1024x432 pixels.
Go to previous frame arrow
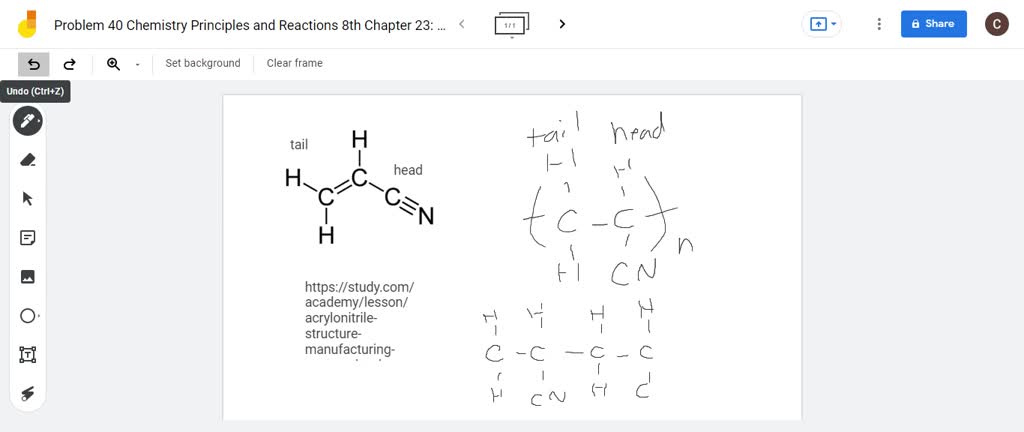462,24
